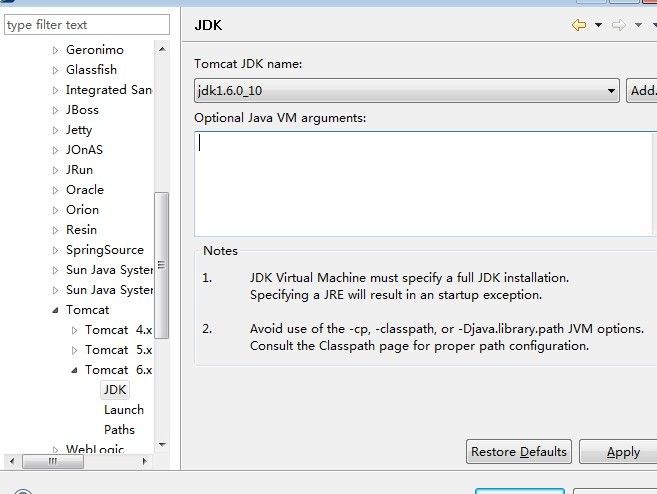Expand the Tomcat 4.x node
The height and width of the screenshot is (494, 657).
pyautogui.click(x=74, y=330)
